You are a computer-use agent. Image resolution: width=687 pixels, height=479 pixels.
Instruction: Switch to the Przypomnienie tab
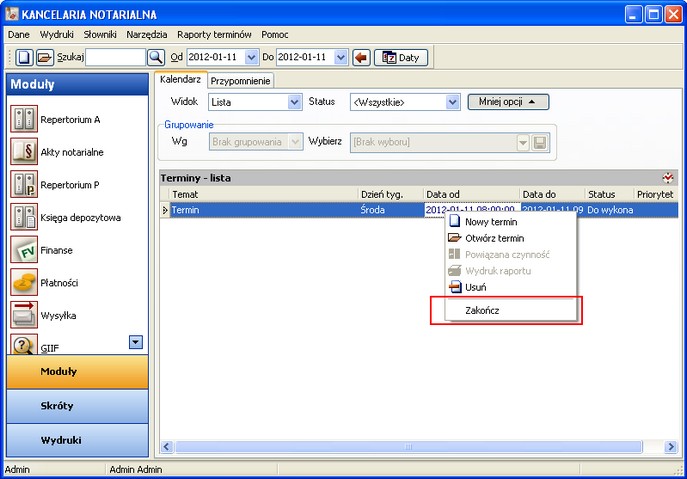click(x=241, y=81)
